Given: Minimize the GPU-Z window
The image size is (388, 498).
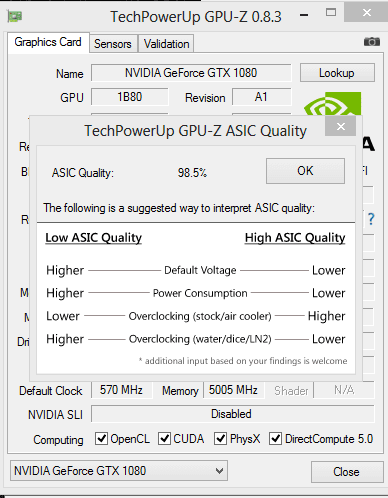Looking at the screenshot, I should point(304,15).
